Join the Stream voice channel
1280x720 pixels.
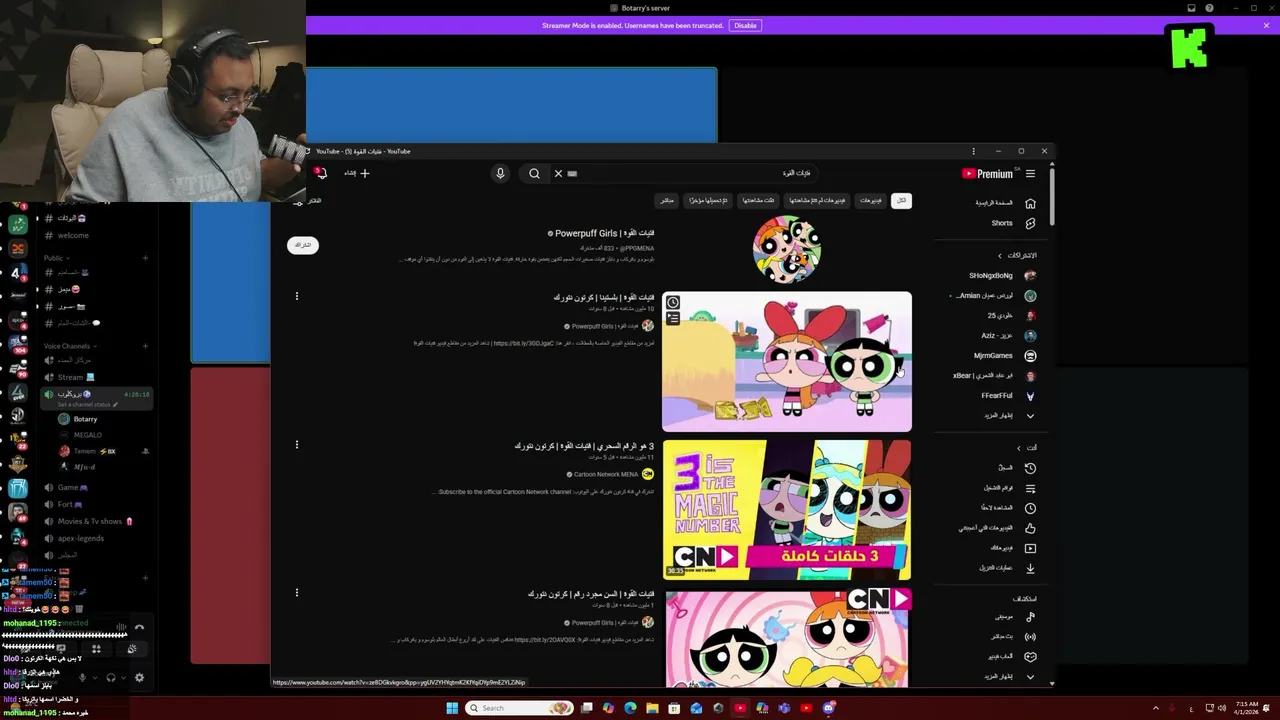tap(70, 377)
